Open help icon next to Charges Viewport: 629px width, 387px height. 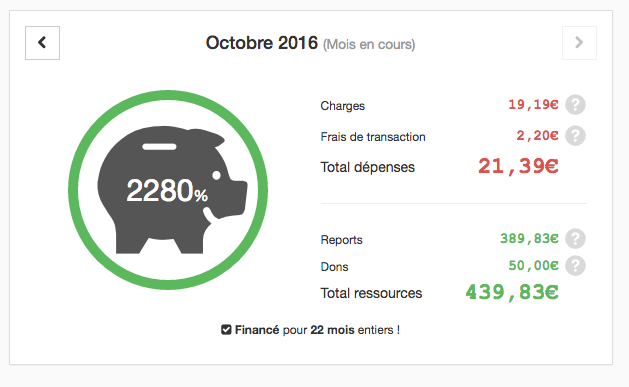[x=575, y=105]
